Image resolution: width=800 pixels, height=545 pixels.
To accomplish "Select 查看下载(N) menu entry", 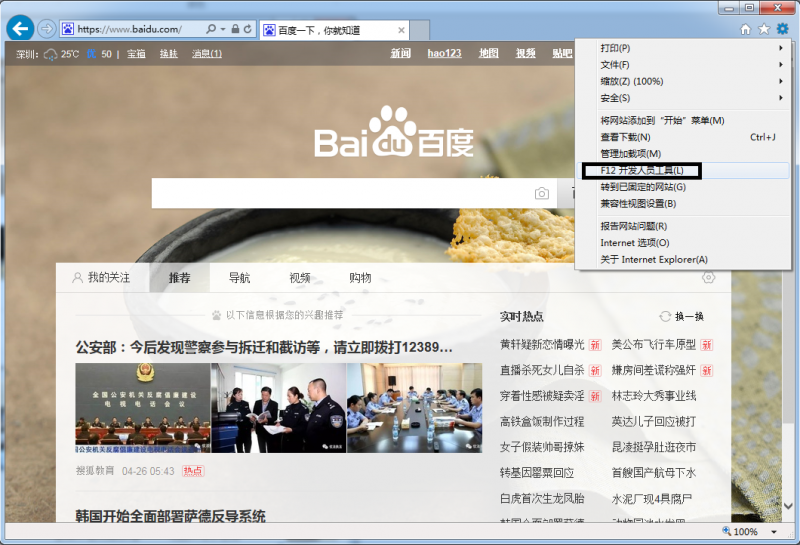I will 683,137.
